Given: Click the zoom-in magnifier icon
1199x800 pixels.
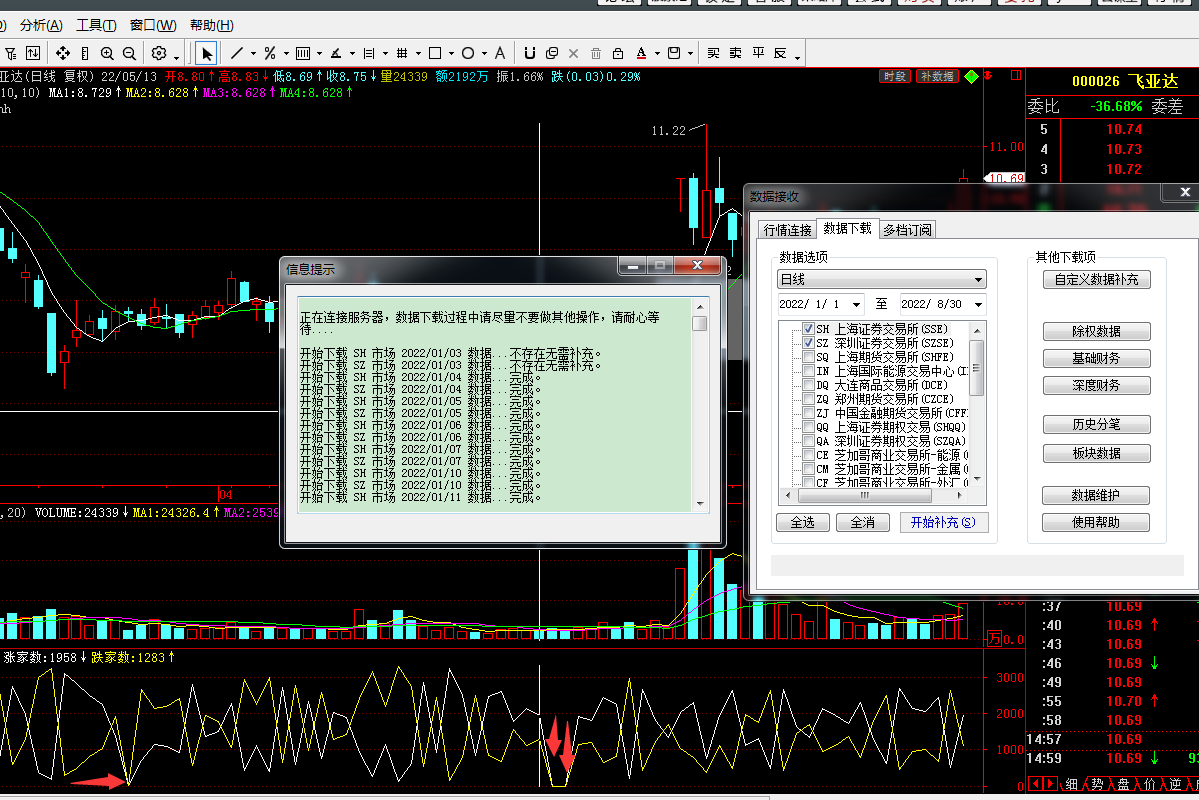Looking at the screenshot, I should point(107,54).
